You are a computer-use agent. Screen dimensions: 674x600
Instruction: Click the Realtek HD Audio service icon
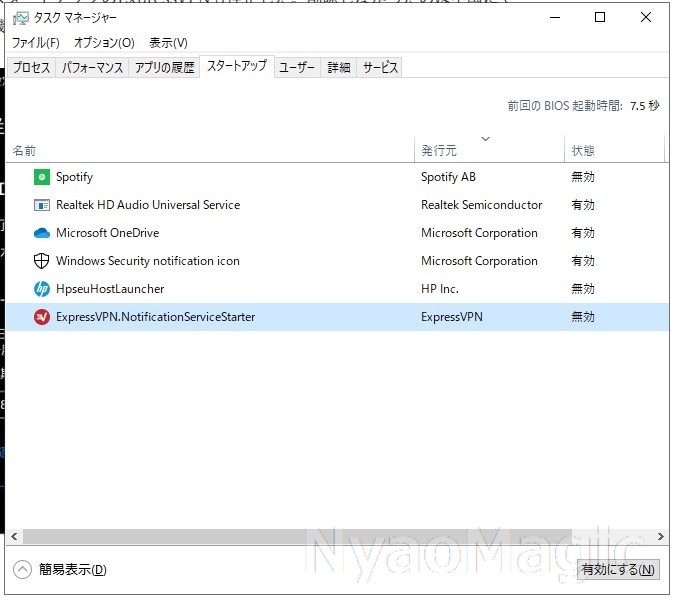(x=42, y=205)
